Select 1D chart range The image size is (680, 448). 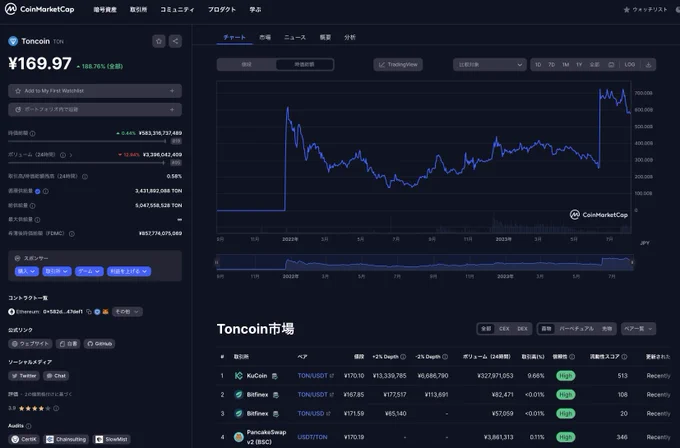coord(538,65)
